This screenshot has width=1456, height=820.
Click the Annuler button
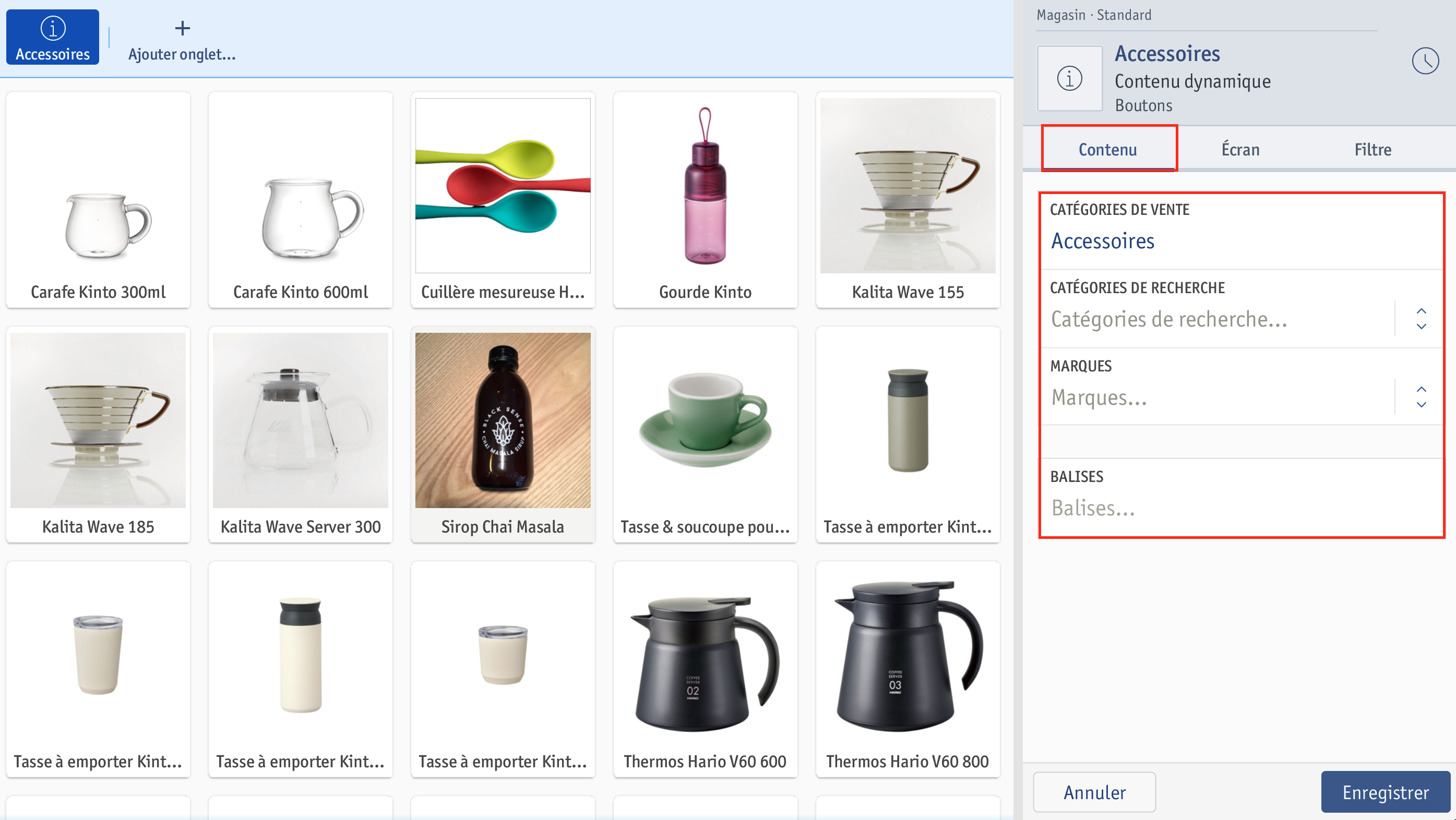tap(1094, 792)
